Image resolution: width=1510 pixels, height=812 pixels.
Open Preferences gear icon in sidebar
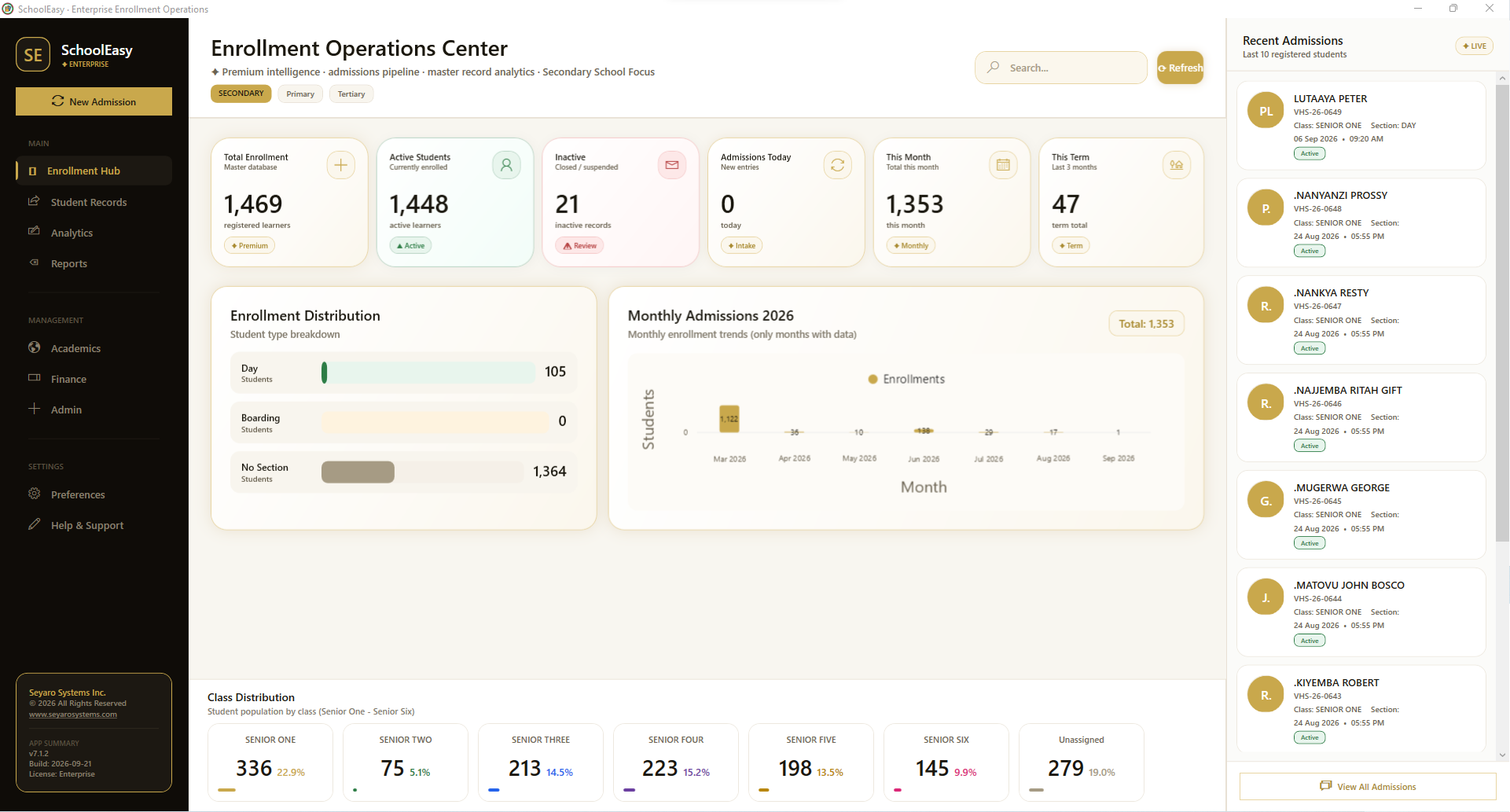click(35, 494)
